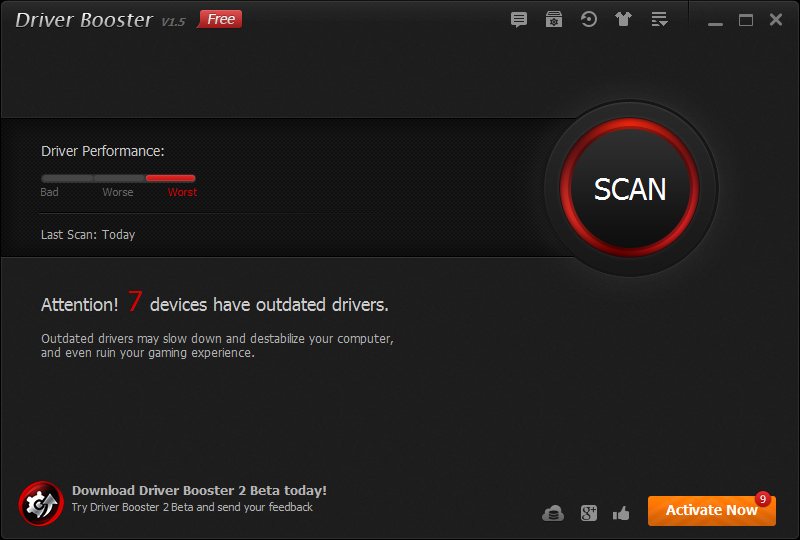Open the toolbox icon in title bar
800x540 pixels.
[554, 20]
